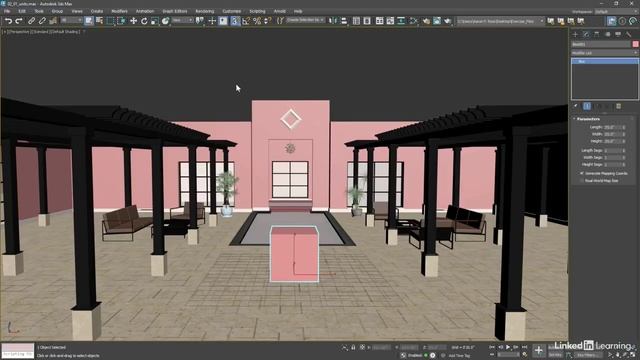Open the Modifiers menu
Screen dimensions: 640x360
pos(120,11)
